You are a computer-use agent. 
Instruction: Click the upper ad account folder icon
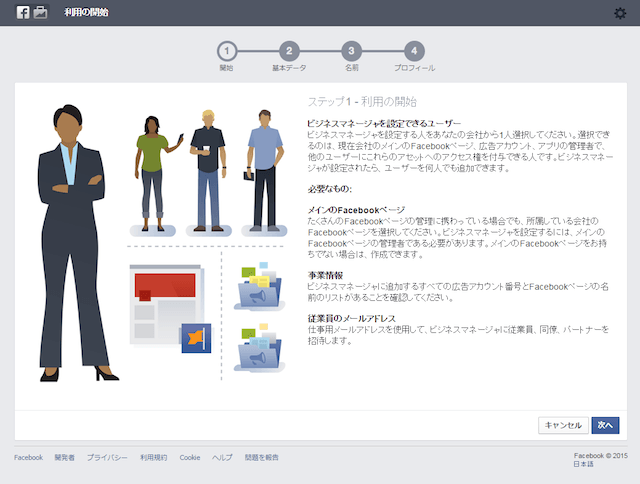[259, 286]
